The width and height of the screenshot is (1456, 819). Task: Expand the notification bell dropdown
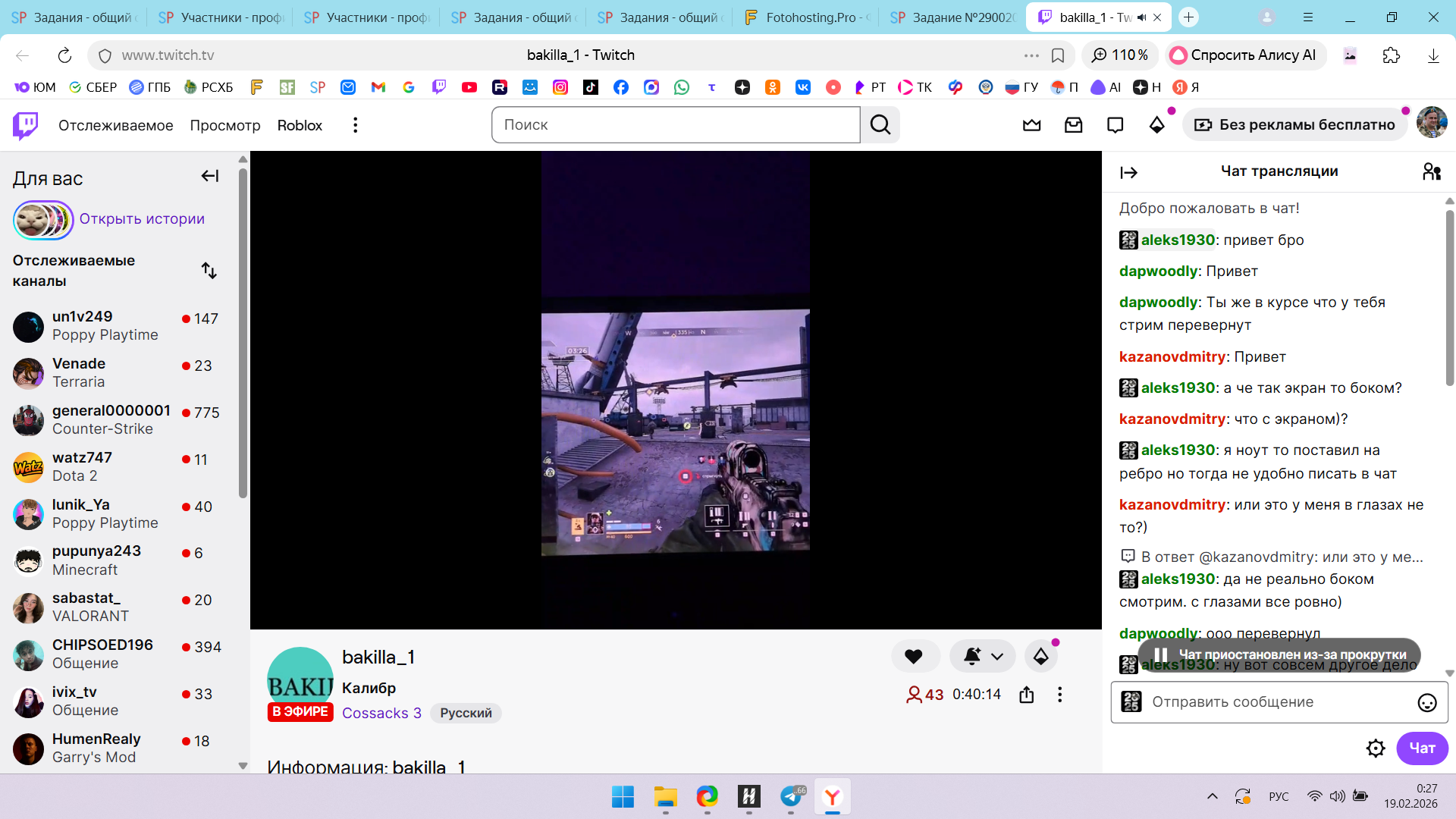996,657
